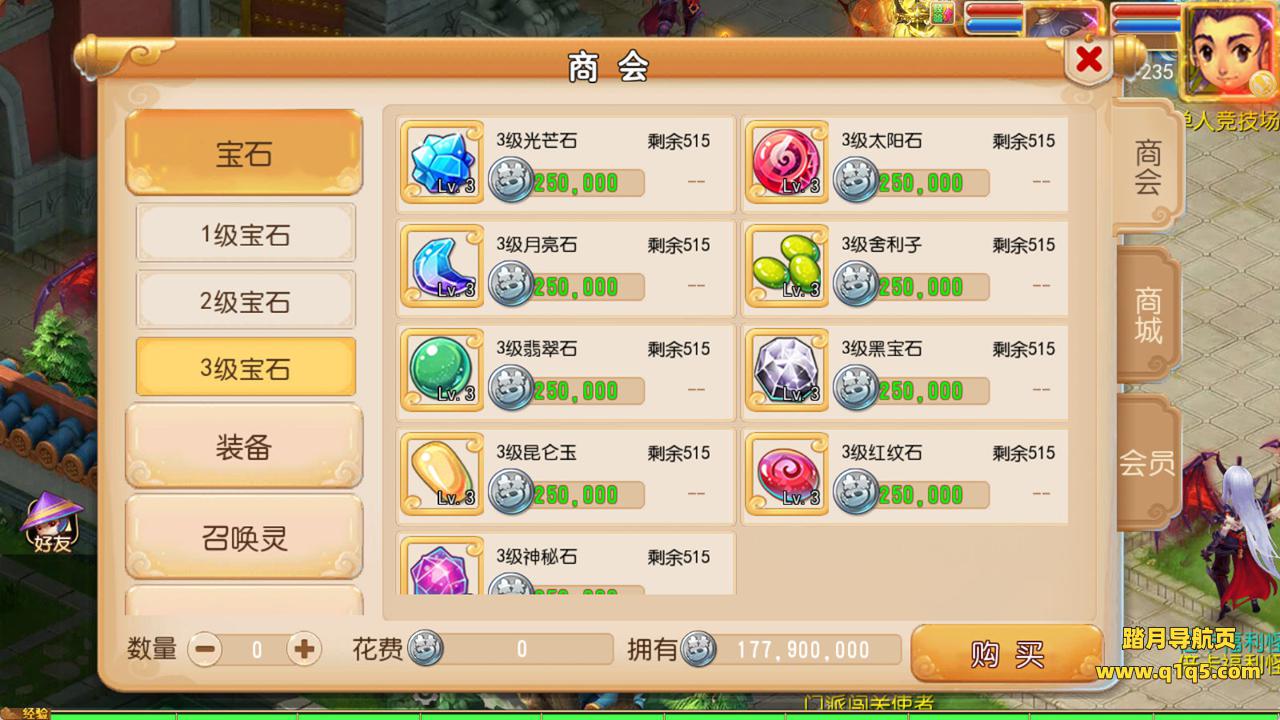Screen dimensions: 1280x720
Task: Expand the 召唤灵 category
Action: [244, 537]
